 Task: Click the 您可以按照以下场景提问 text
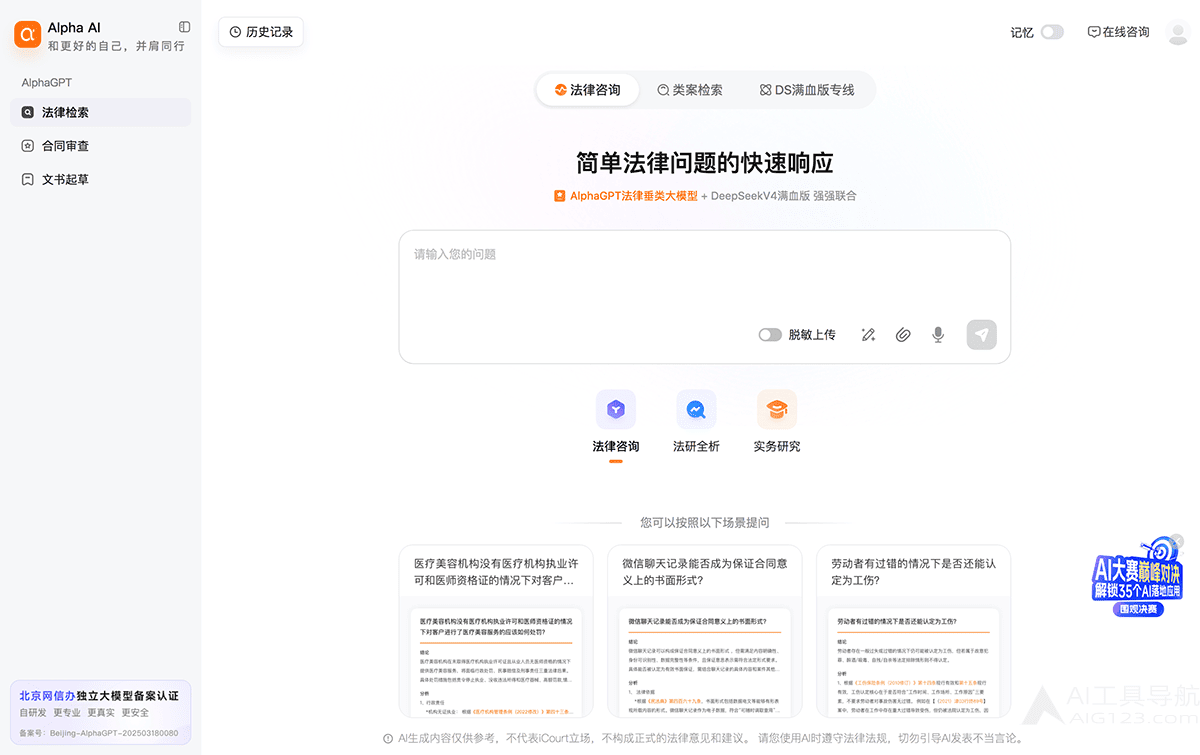(705, 522)
